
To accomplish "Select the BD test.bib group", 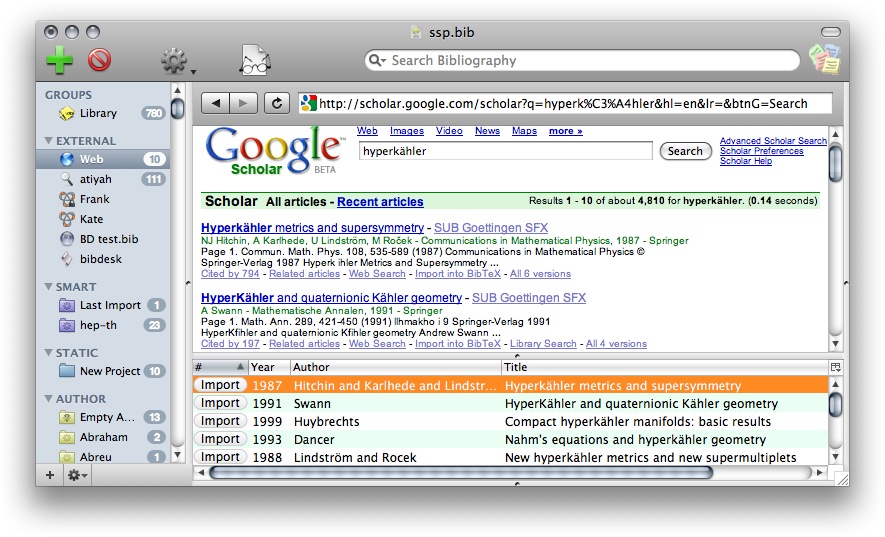I will [x=103, y=239].
